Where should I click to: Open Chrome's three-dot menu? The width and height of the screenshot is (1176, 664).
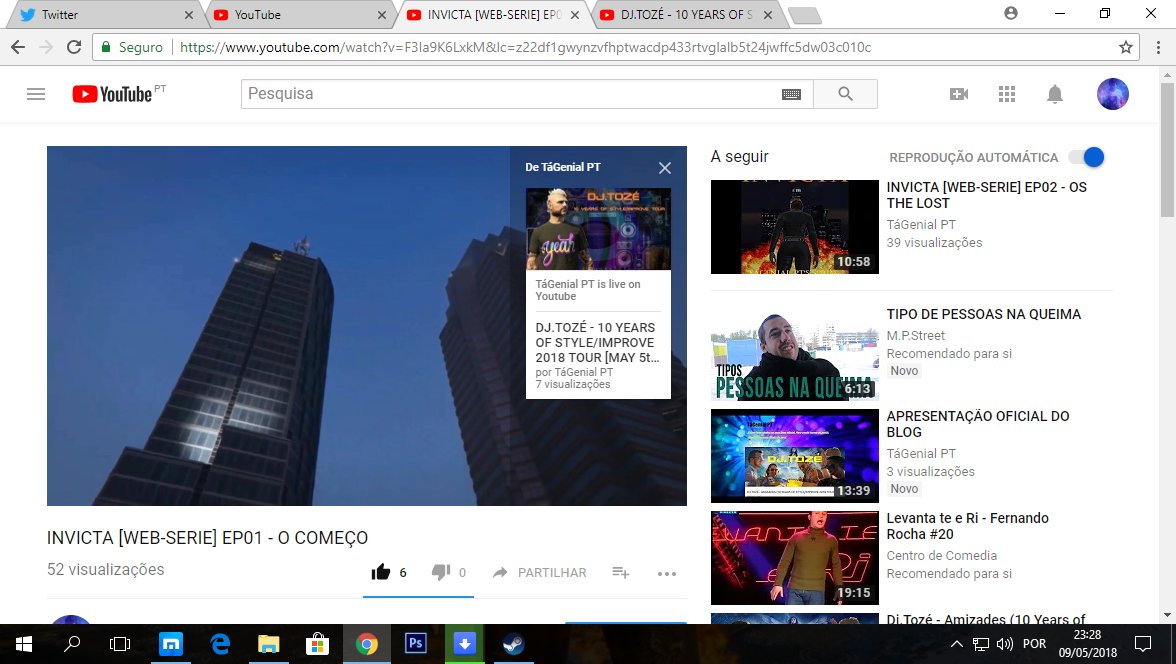coord(1158,47)
